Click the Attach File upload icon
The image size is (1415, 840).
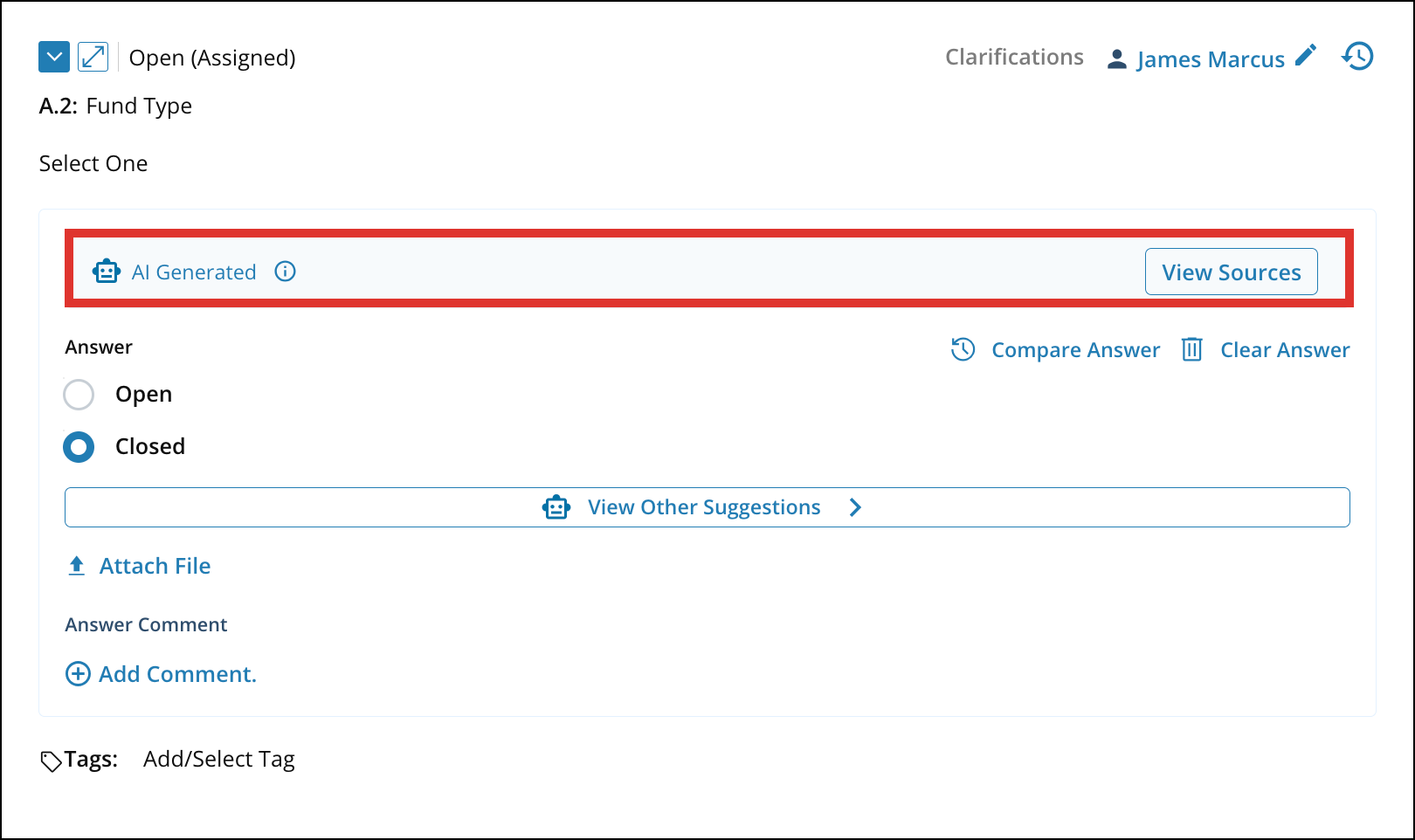point(77,566)
